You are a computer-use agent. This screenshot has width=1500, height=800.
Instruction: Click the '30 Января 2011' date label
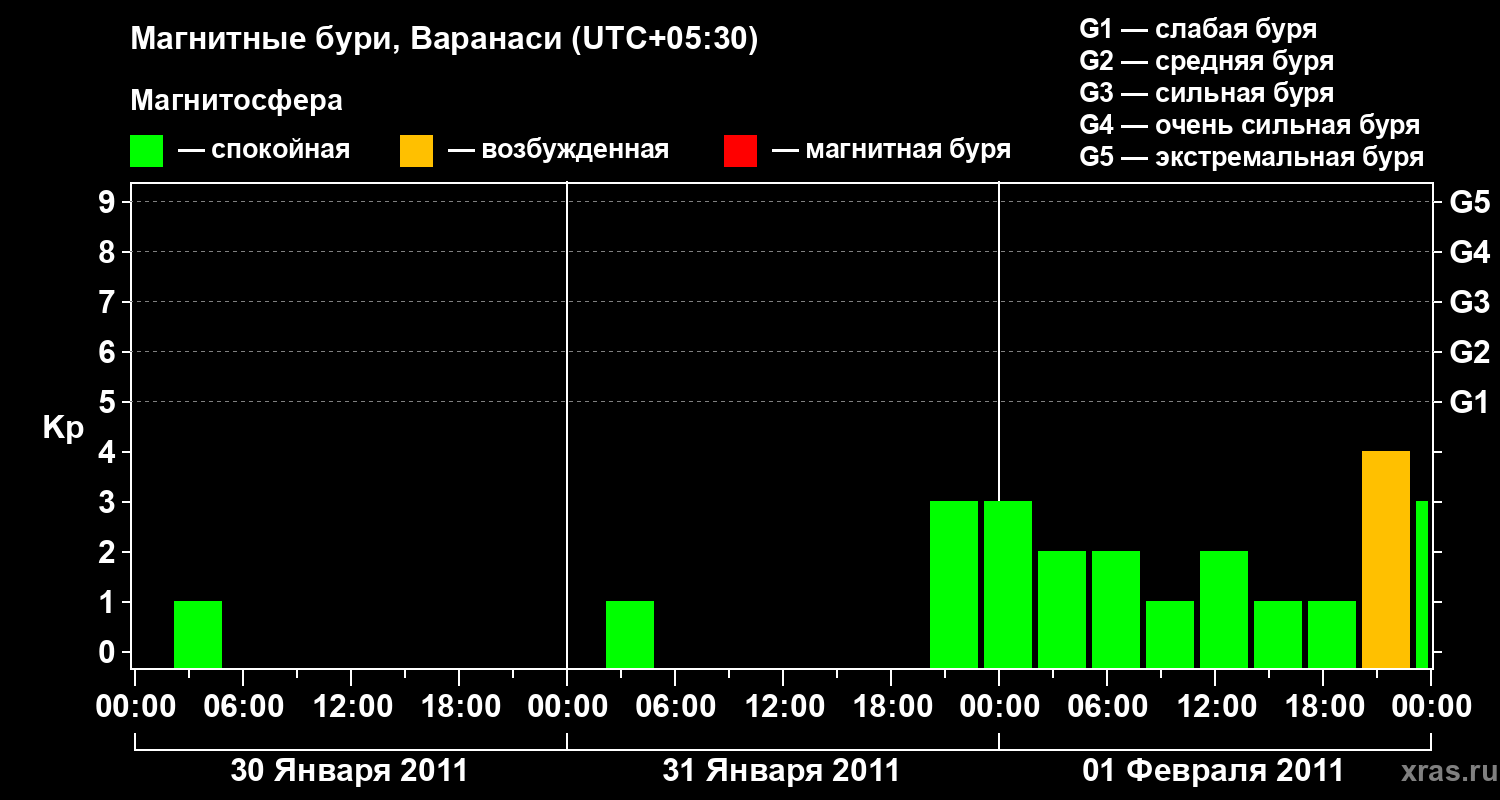click(x=349, y=771)
